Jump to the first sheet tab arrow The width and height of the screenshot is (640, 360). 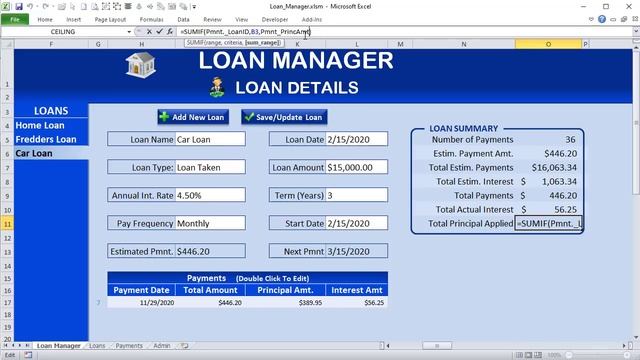pos(5,345)
